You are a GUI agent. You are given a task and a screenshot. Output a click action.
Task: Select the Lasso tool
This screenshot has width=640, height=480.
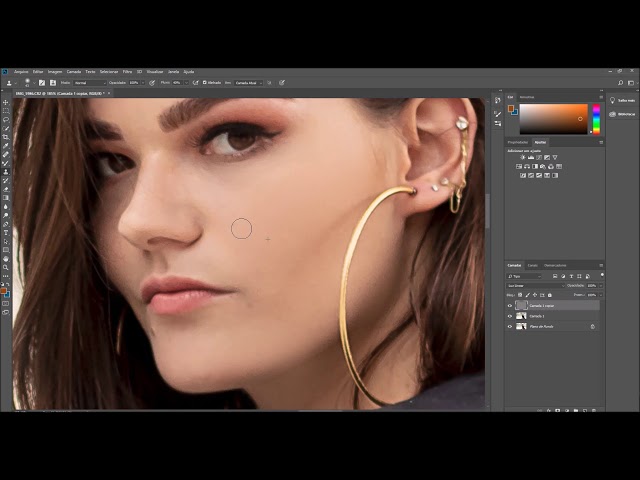pyautogui.click(x=6, y=120)
